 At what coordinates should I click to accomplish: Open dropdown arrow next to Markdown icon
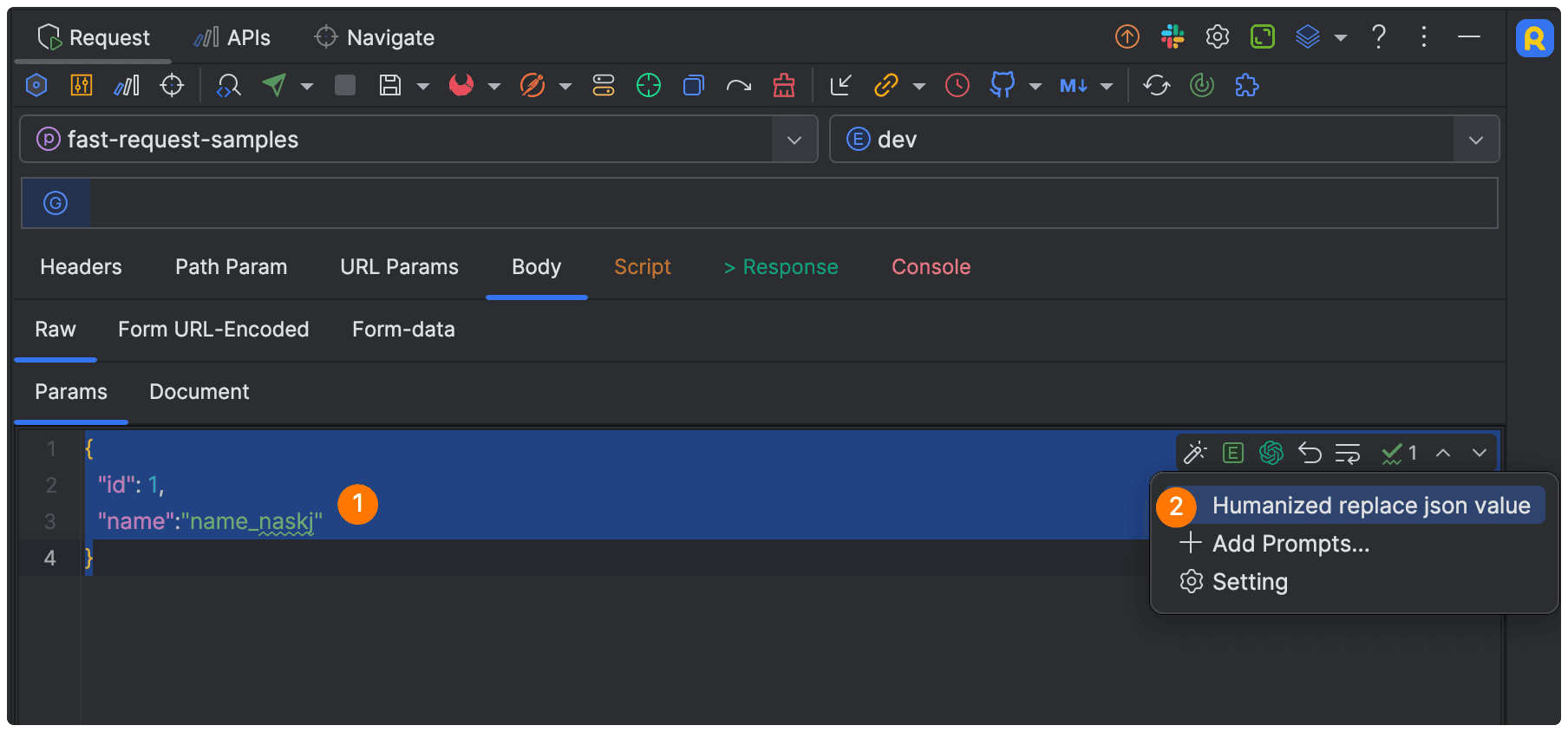click(1107, 86)
